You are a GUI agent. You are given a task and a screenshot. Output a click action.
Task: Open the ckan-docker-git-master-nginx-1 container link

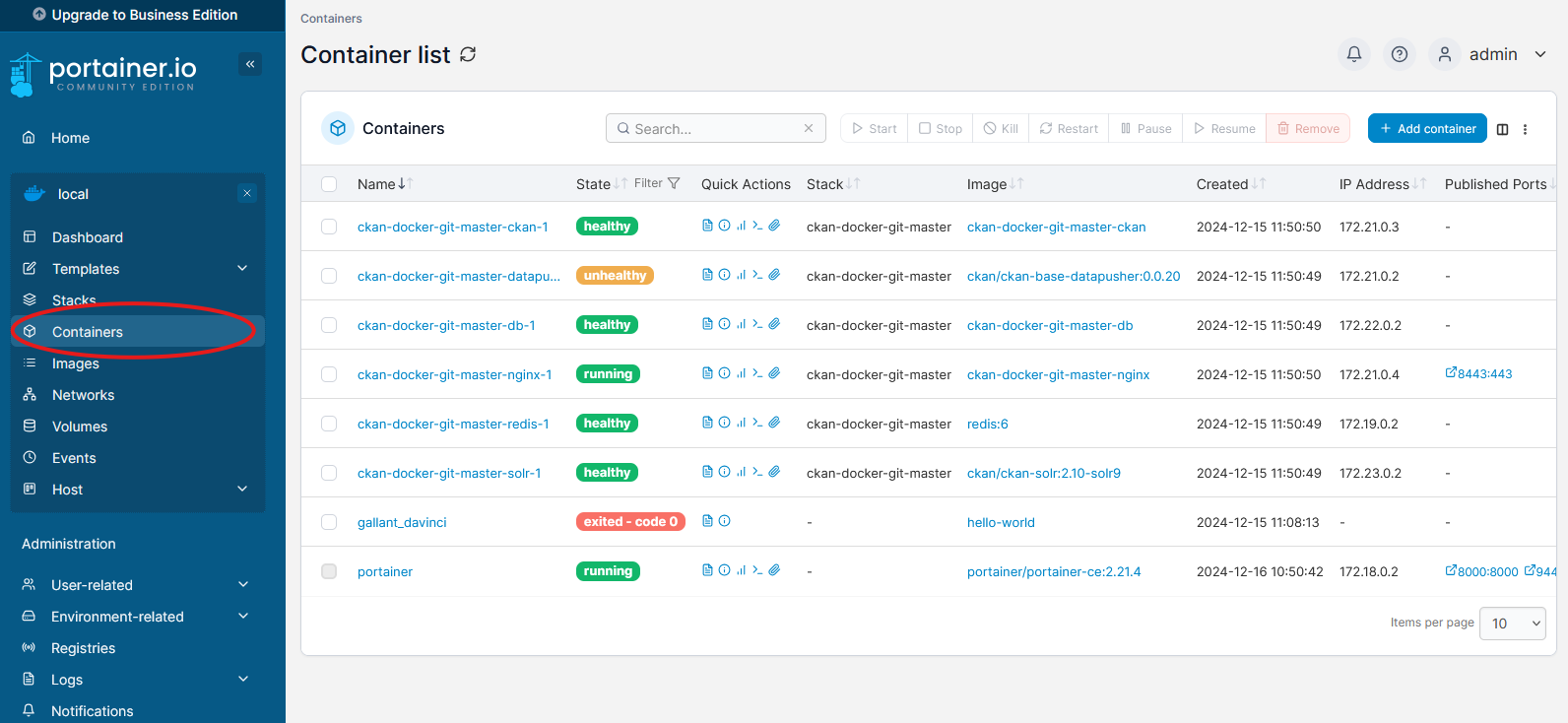(455, 374)
